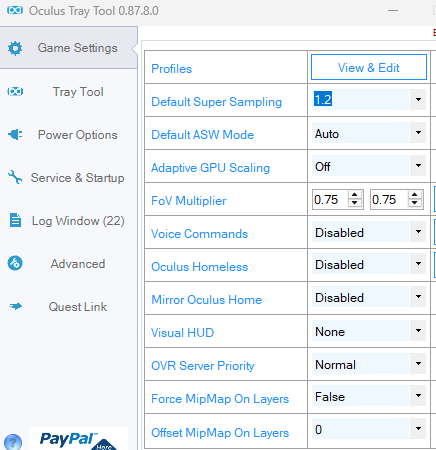Expand Default Super Sampling dropdown
Image resolution: width=436 pixels, height=450 pixels.
click(x=418, y=100)
